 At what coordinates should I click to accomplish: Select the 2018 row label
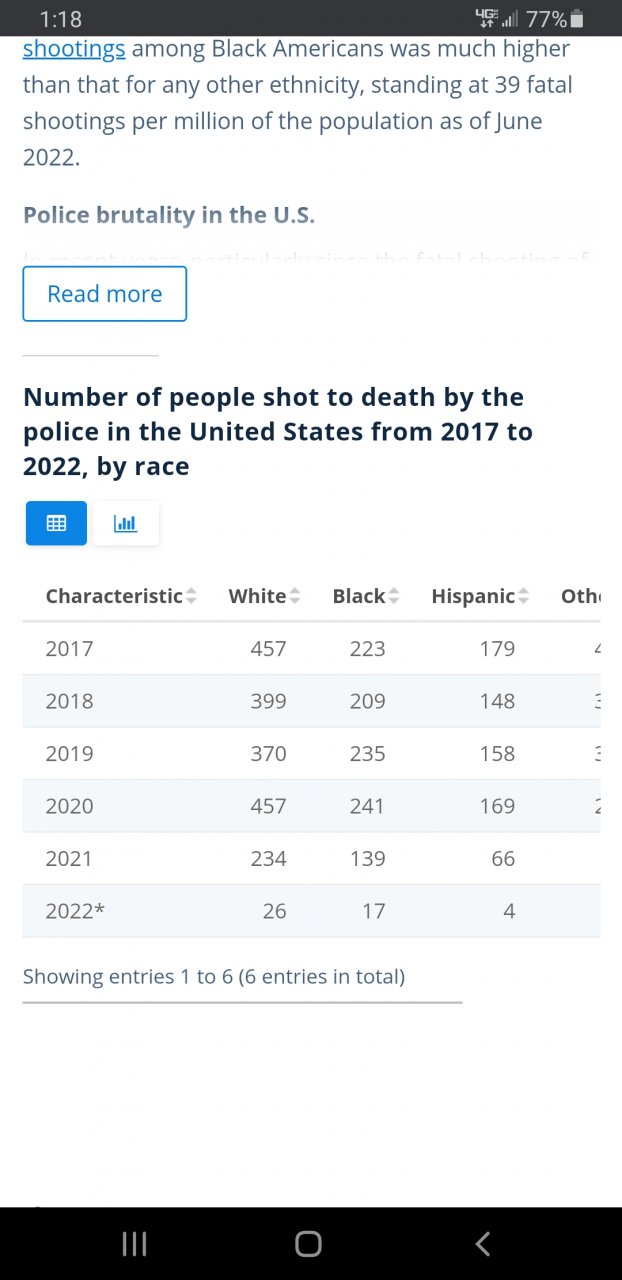tap(69, 701)
